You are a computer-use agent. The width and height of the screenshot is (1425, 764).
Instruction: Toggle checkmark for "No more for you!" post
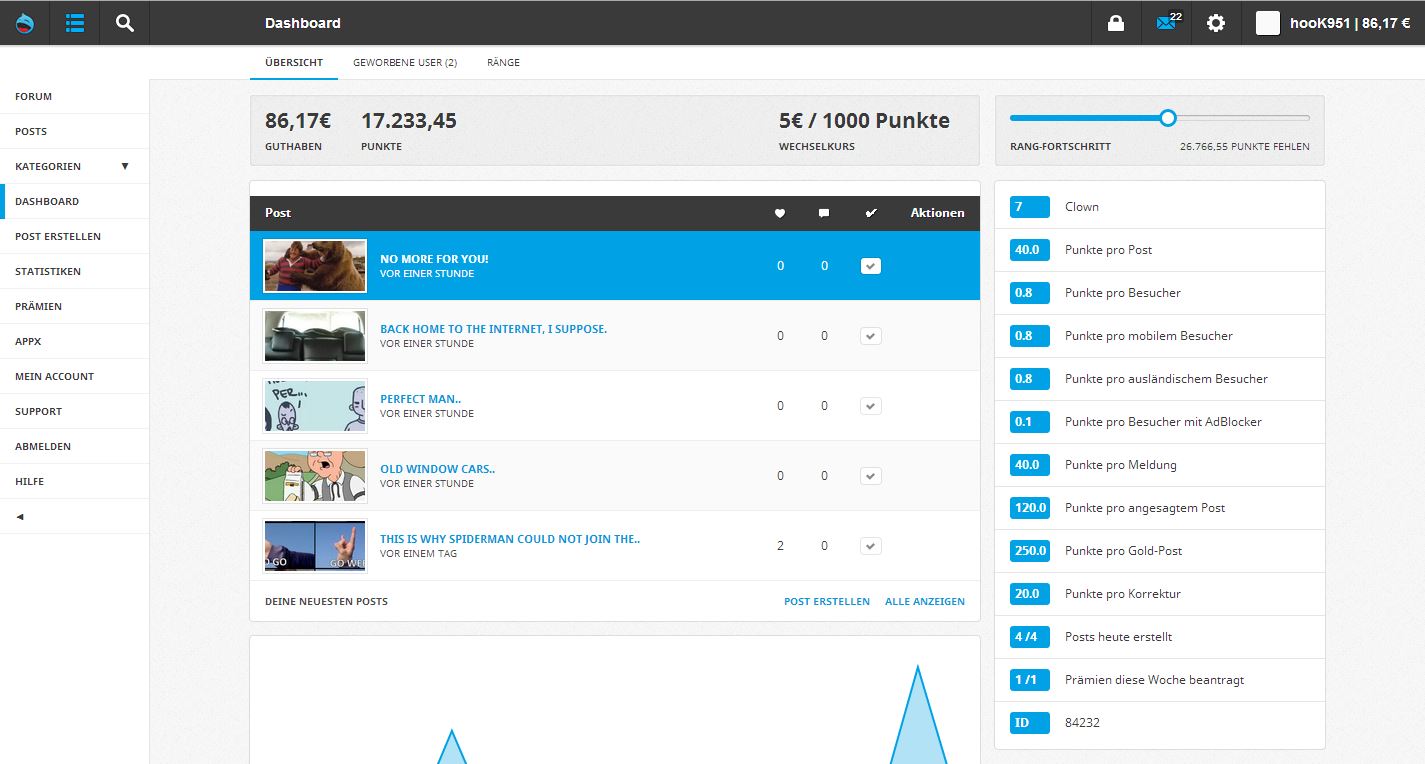(x=871, y=266)
